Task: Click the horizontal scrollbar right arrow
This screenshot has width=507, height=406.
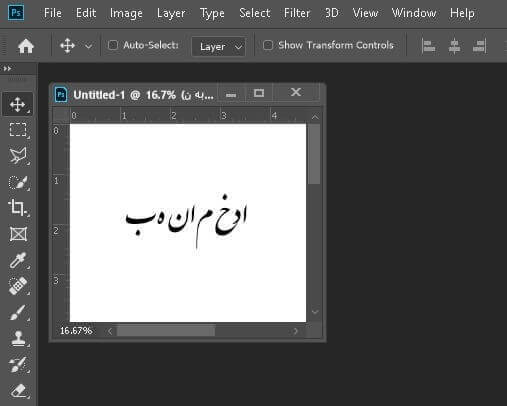Action: (295, 331)
